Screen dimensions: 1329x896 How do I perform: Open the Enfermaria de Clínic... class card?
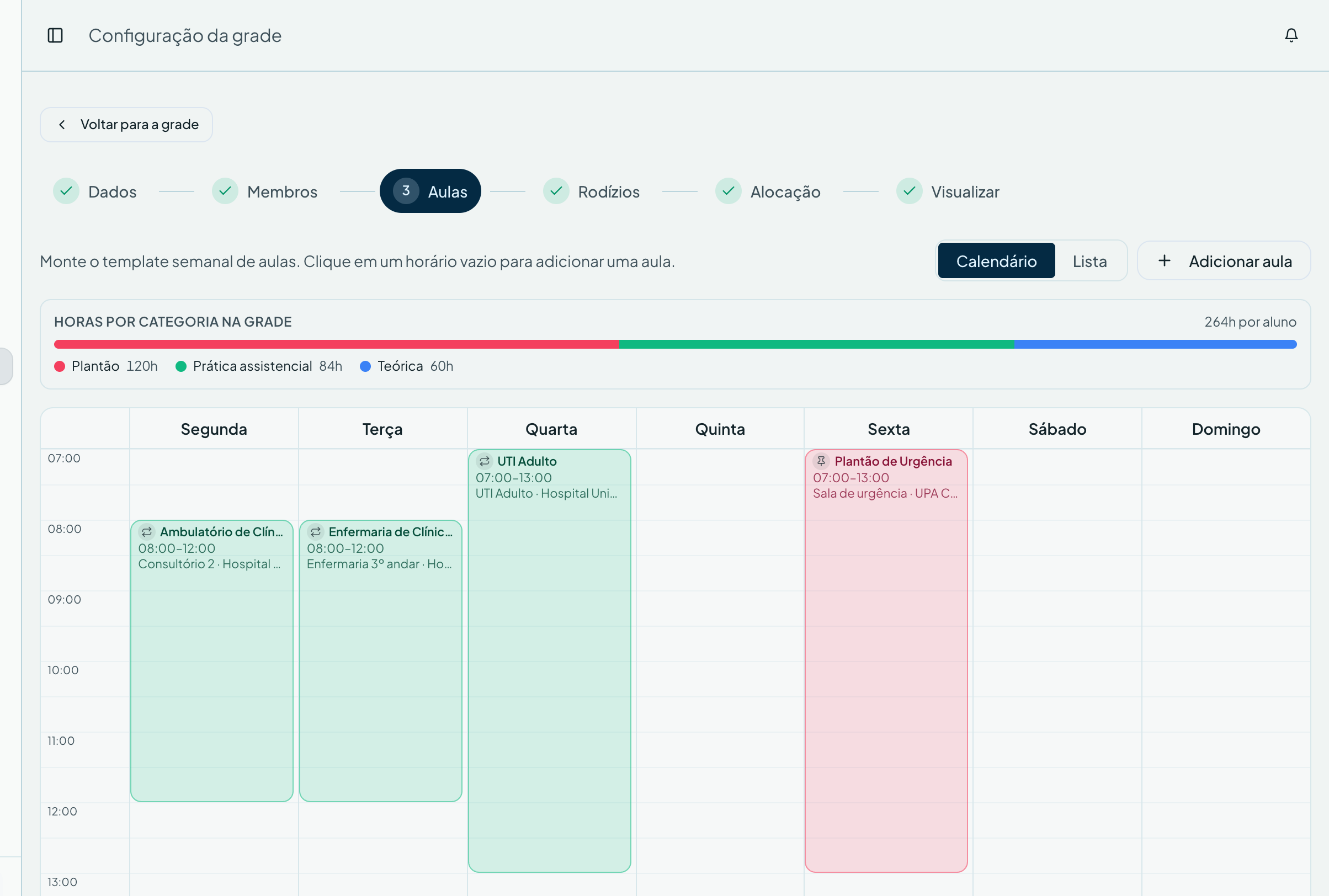coord(381,660)
